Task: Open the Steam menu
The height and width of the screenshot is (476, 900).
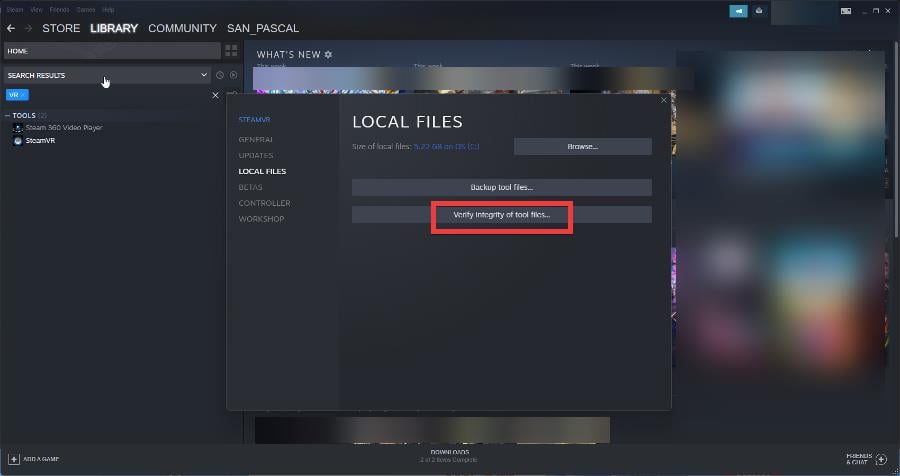Action: pos(15,10)
